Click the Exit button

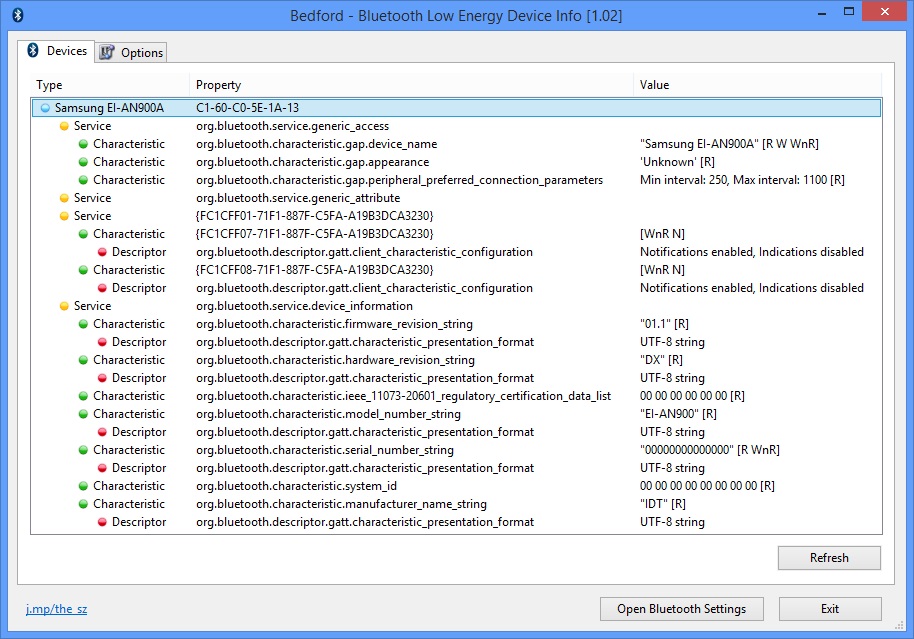(x=829, y=609)
